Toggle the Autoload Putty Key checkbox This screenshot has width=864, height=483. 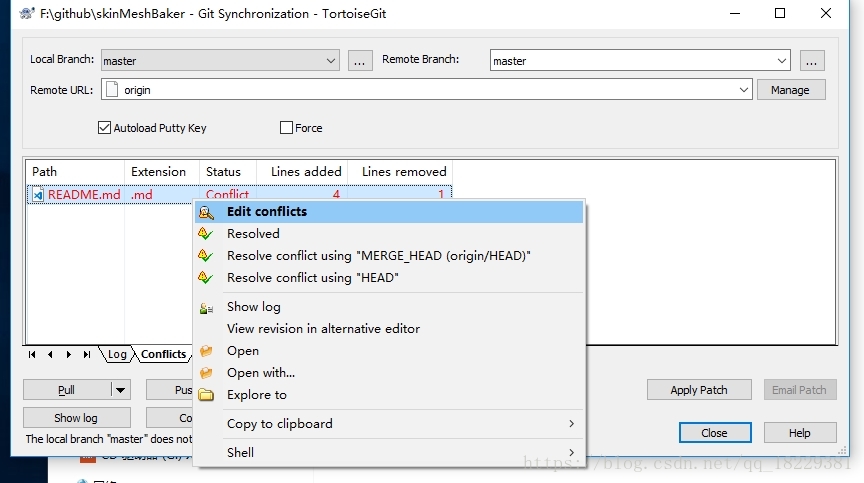tap(104, 128)
